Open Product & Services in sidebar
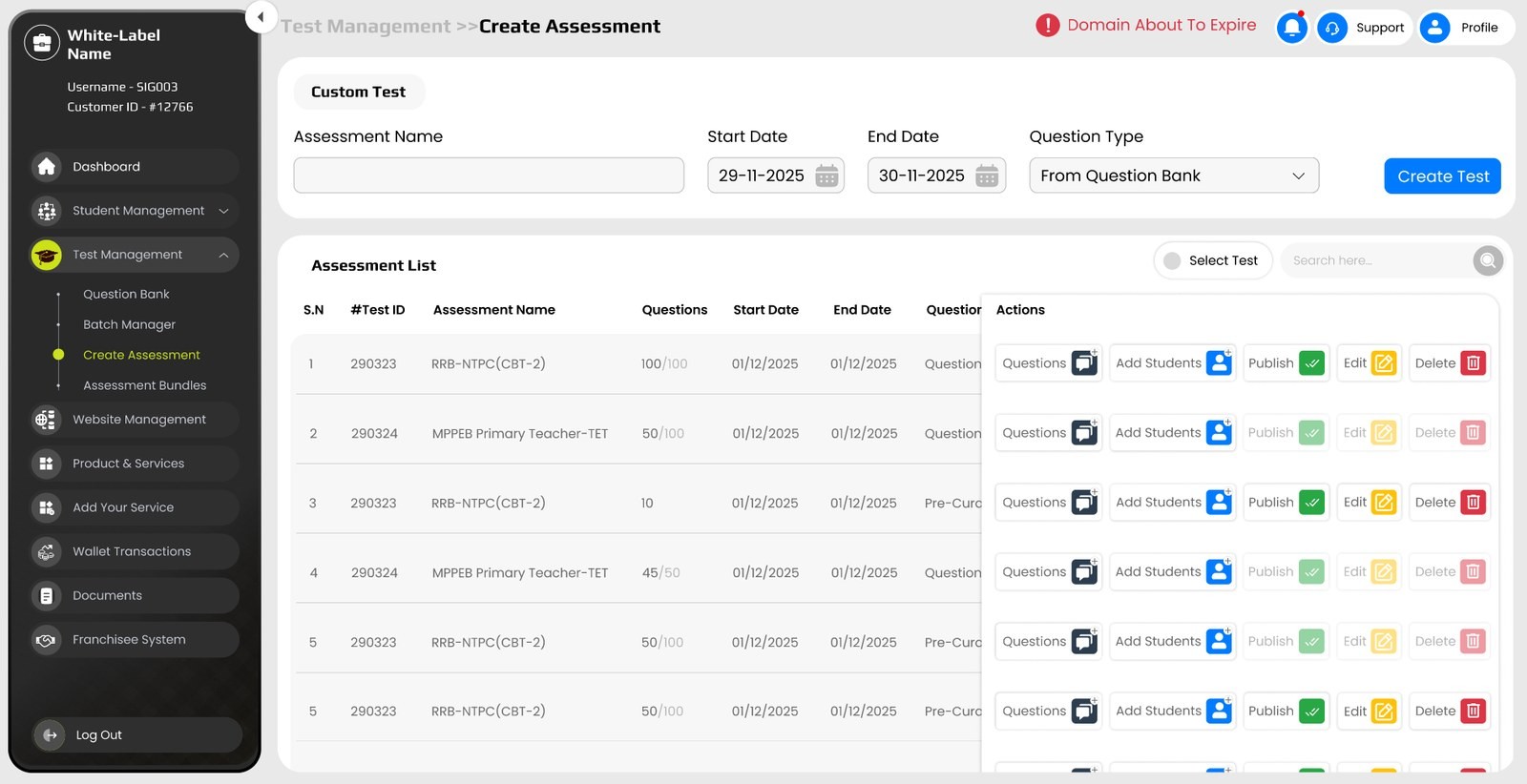The image size is (1527, 784). (x=134, y=464)
